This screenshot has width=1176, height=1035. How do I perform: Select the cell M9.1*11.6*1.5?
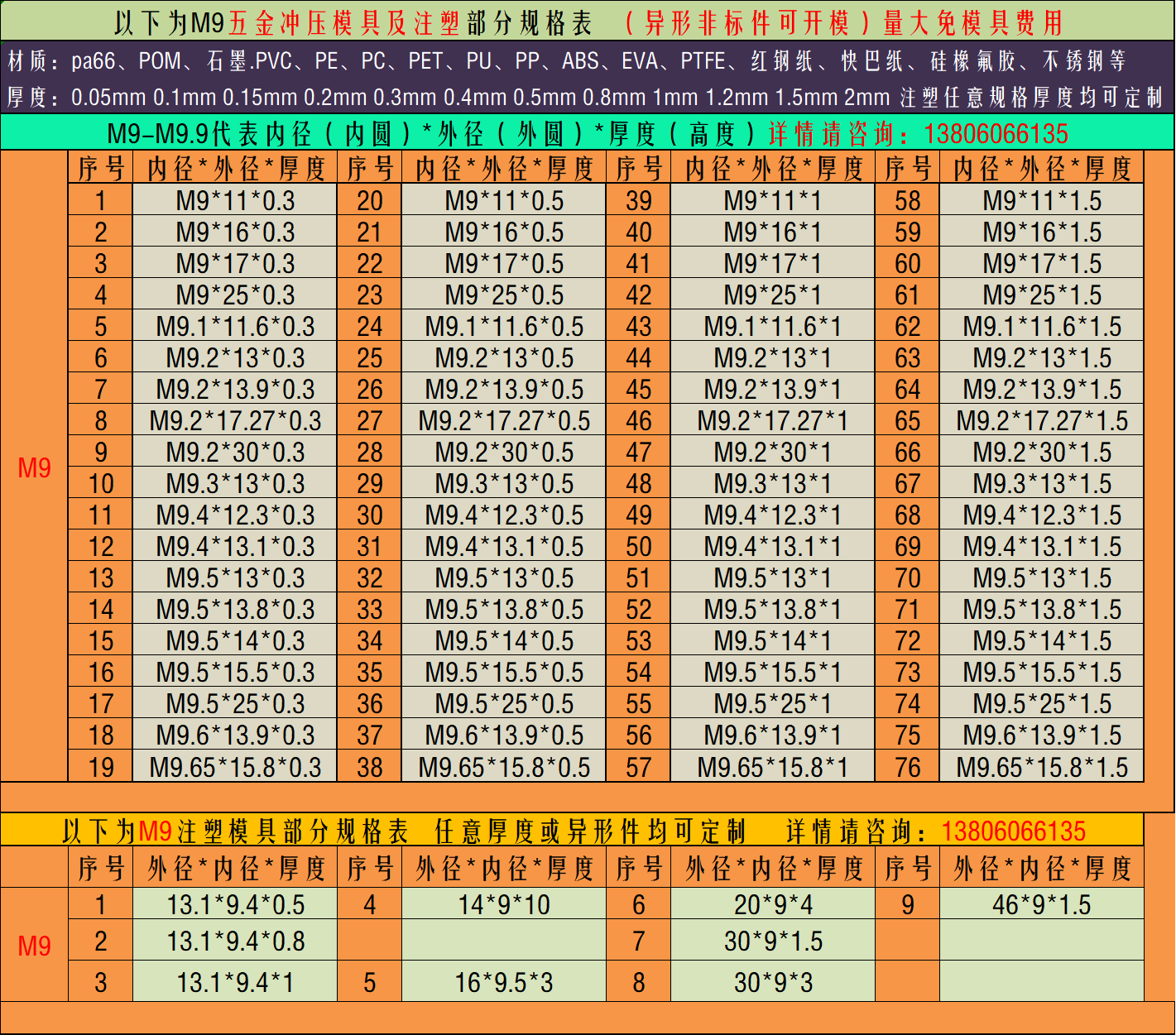(x=1042, y=326)
